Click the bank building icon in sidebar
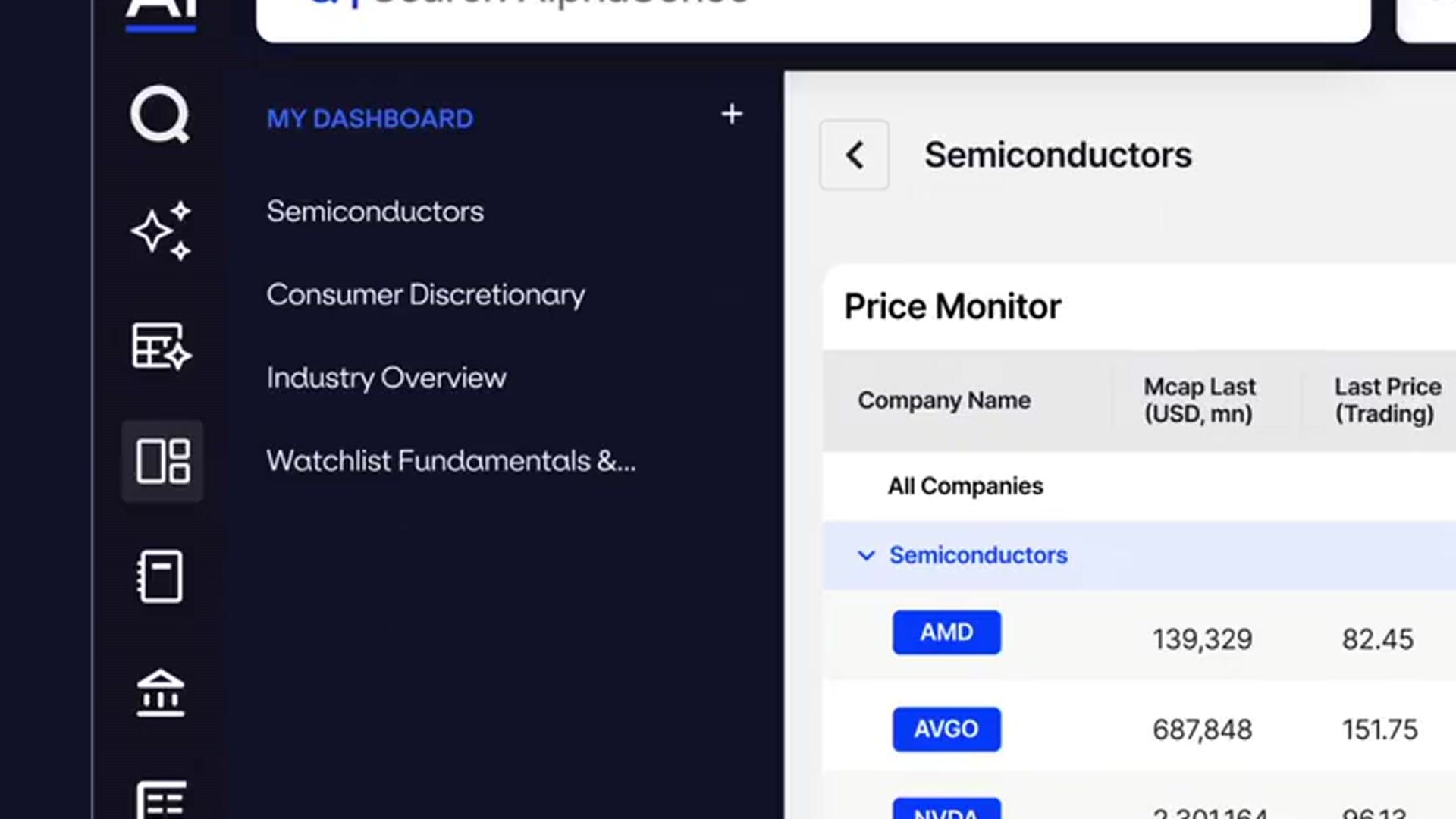The width and height of the screenshot is (1456, 819). click(161, 693)
